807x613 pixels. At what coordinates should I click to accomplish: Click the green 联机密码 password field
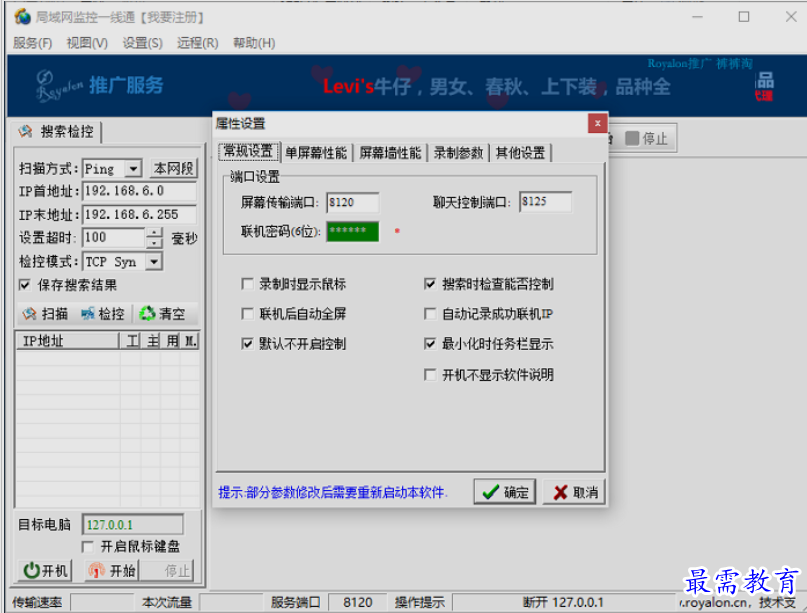pos(352,231)
